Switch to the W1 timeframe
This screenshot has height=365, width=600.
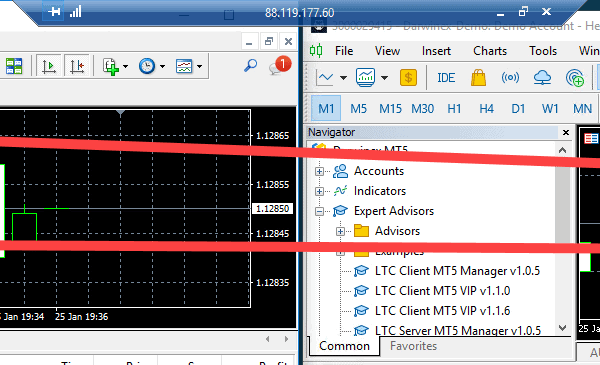click(550, 109)
